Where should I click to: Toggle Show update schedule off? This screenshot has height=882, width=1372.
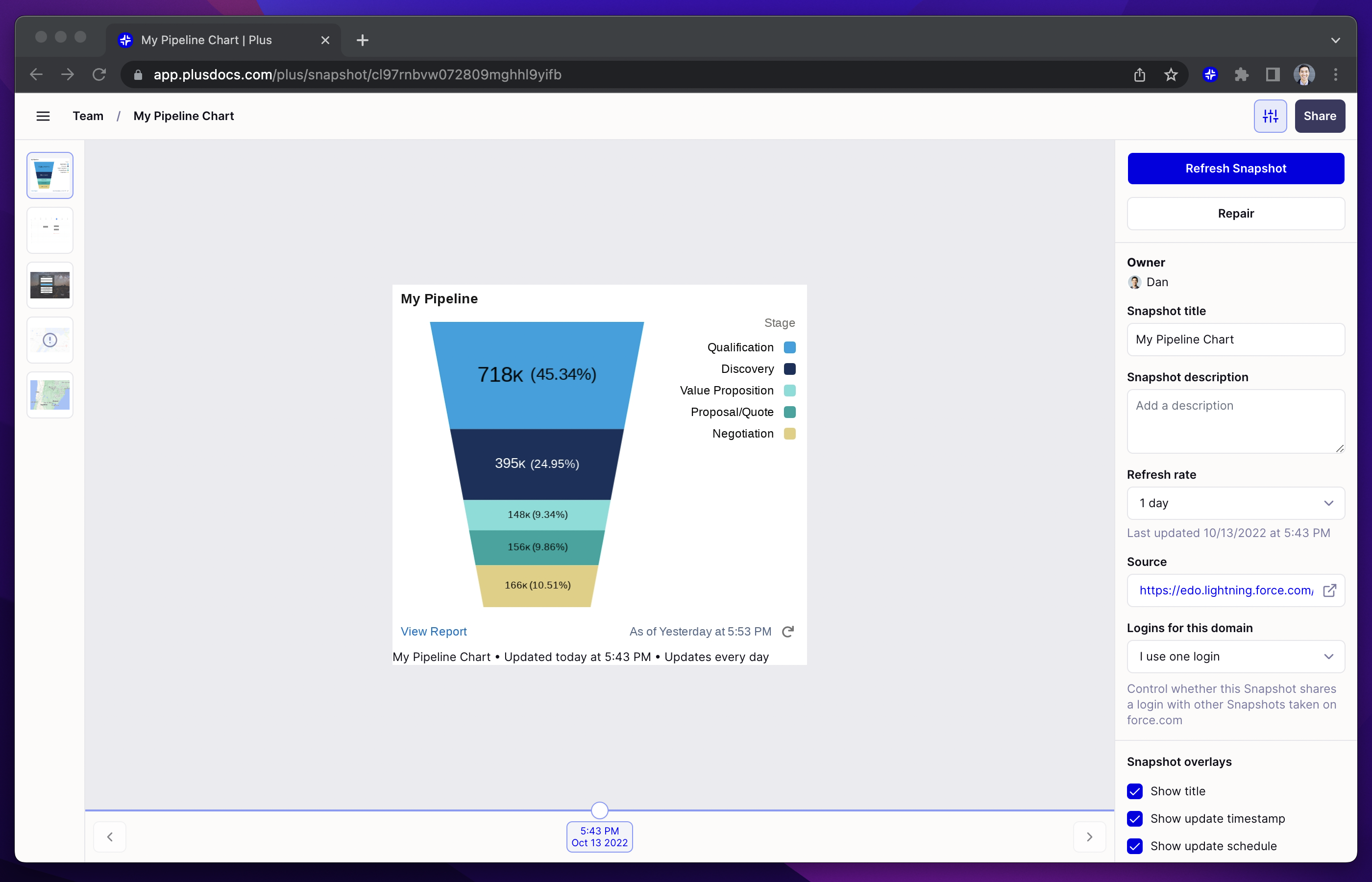[1135, 846]
